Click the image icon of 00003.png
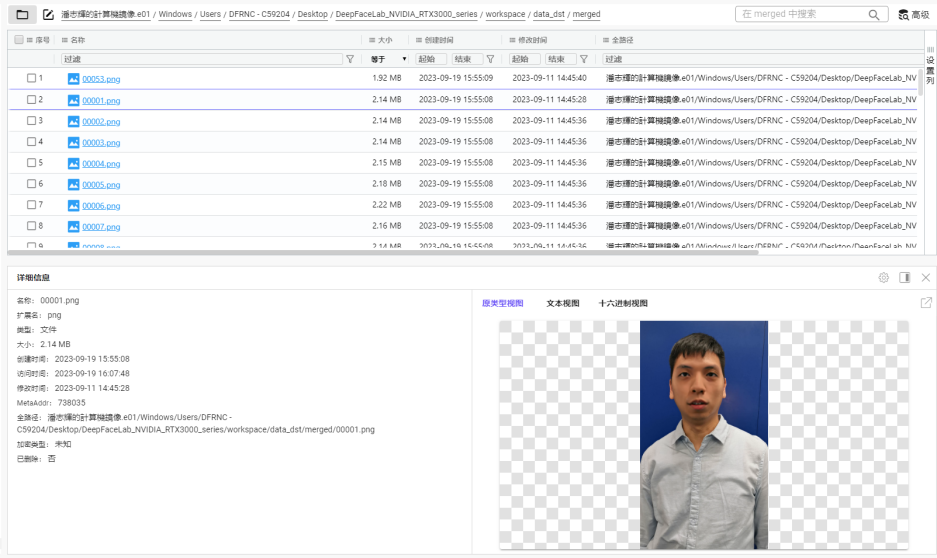This screenshot has width=937, height=558. click(74, 142)
